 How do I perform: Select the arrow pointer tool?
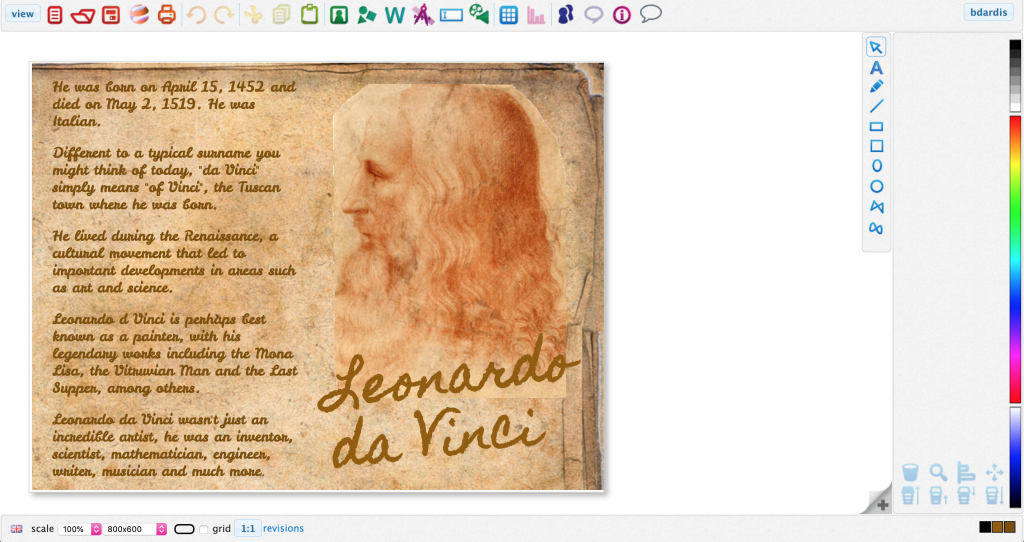(876, 47)
